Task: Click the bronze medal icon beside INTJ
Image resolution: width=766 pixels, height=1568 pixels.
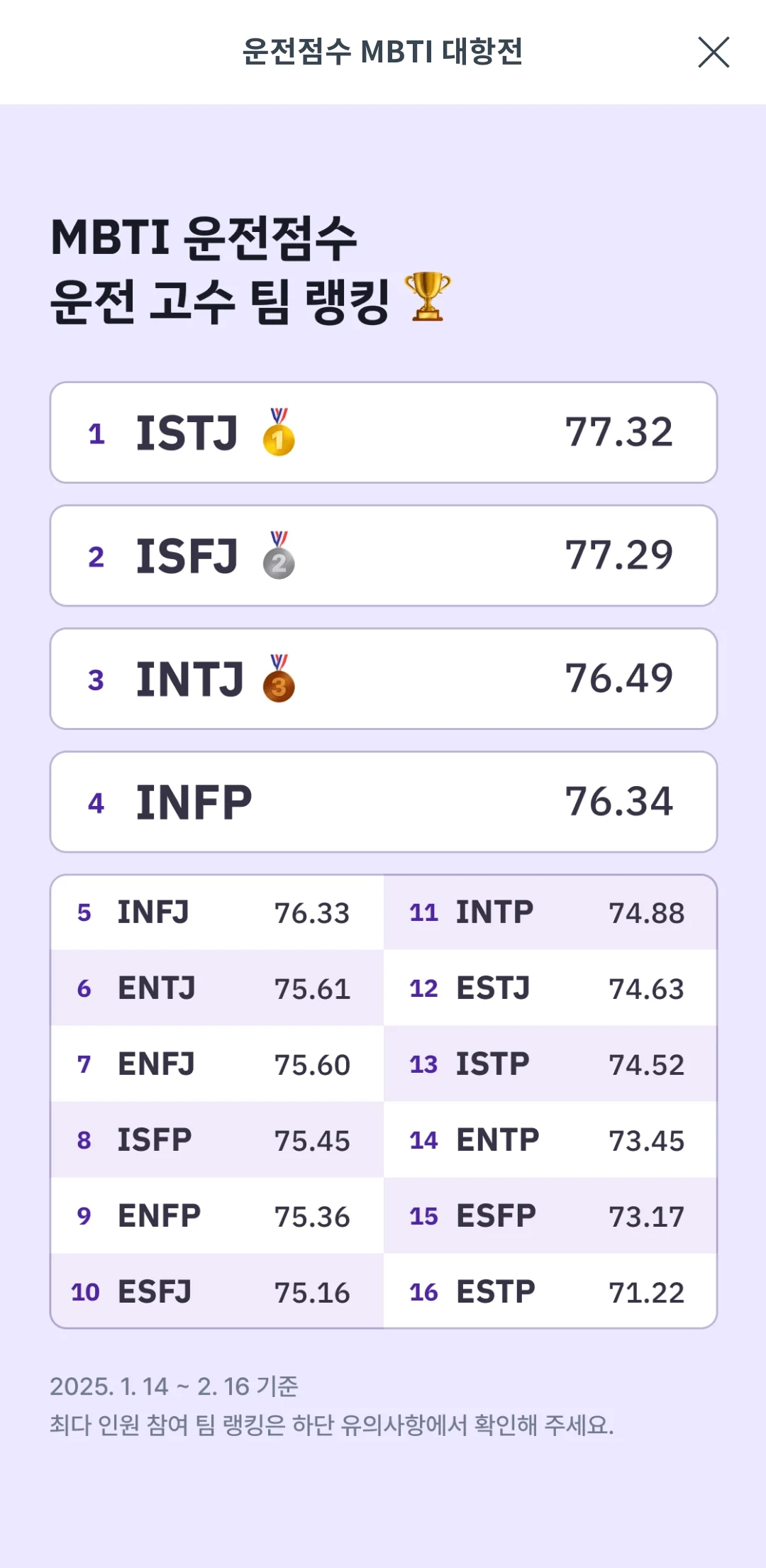Action: [279, 679]
